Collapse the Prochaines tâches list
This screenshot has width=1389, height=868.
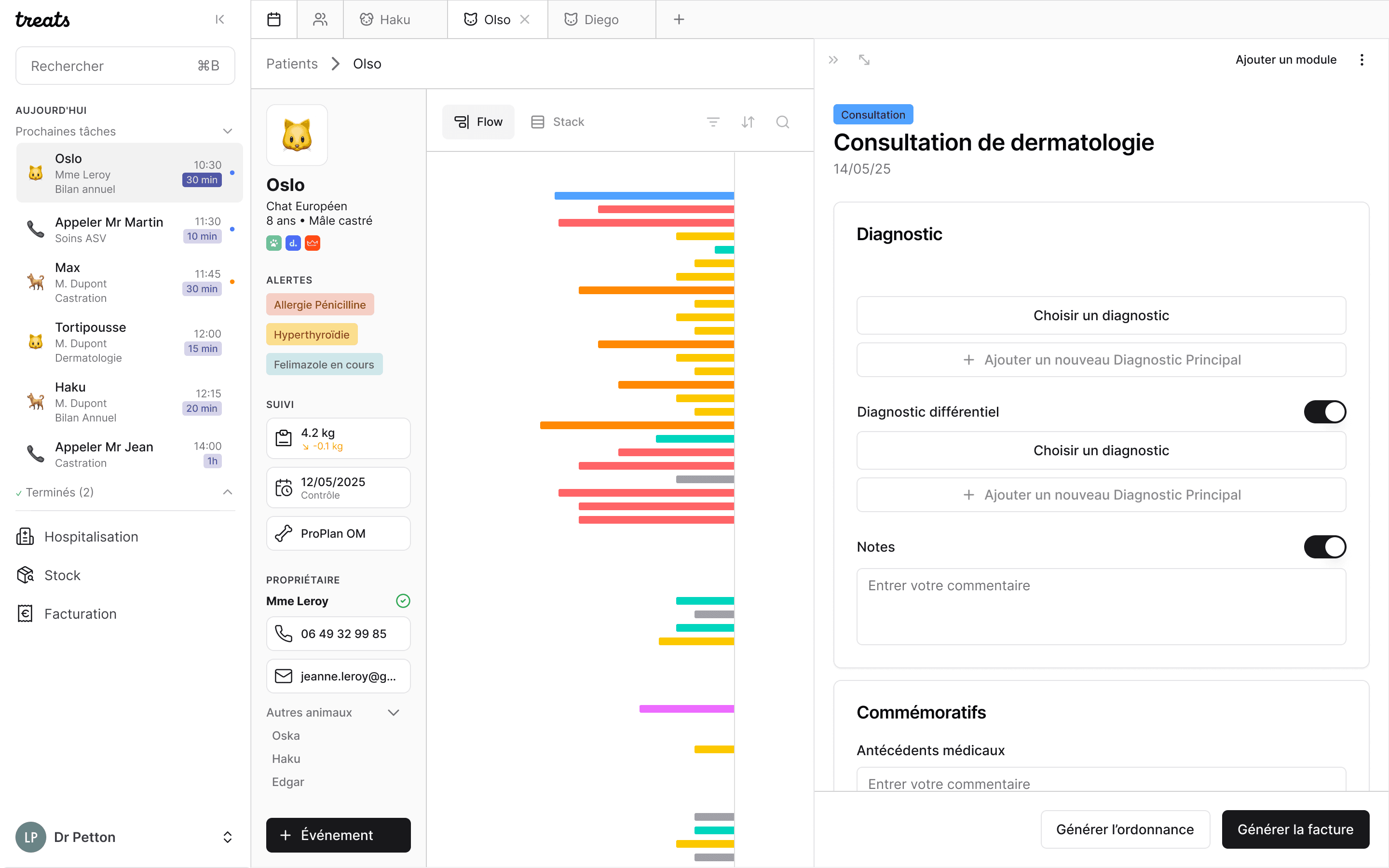(227, 132)
